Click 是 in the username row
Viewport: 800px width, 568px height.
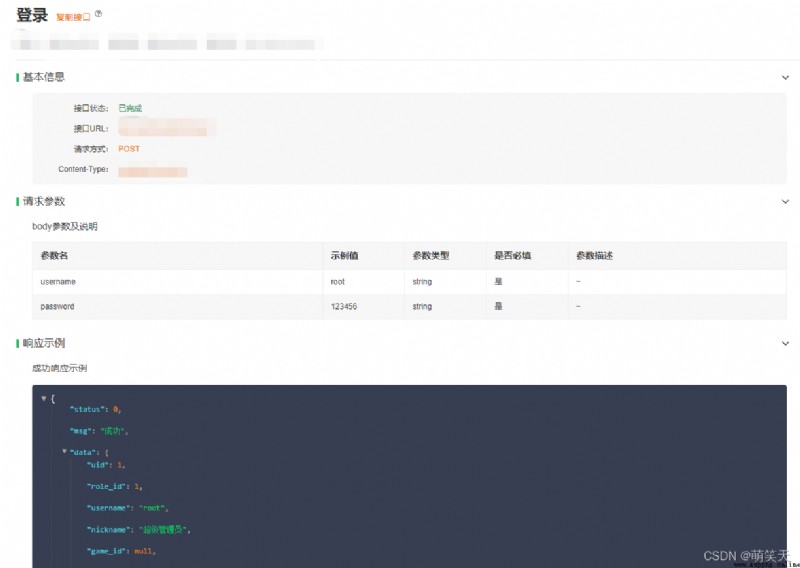tap(498, 282)
